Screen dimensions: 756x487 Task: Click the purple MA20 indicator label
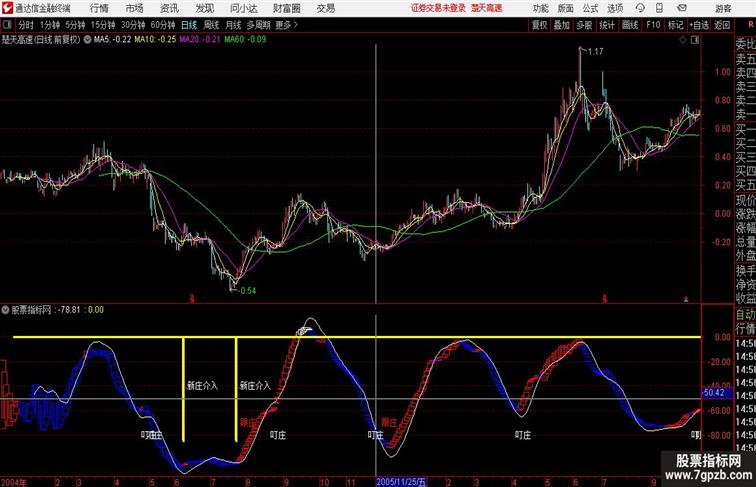[200, 40]
